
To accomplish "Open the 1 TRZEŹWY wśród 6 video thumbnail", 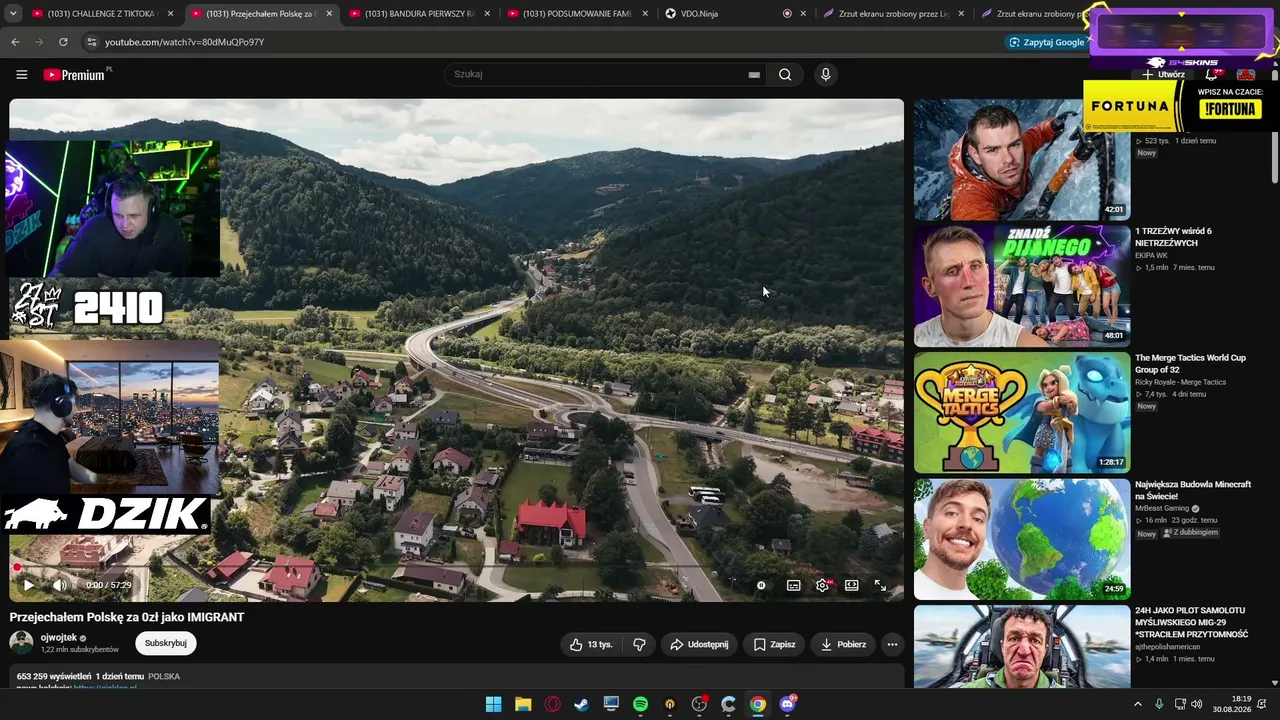I will [x=1022, y=286].
